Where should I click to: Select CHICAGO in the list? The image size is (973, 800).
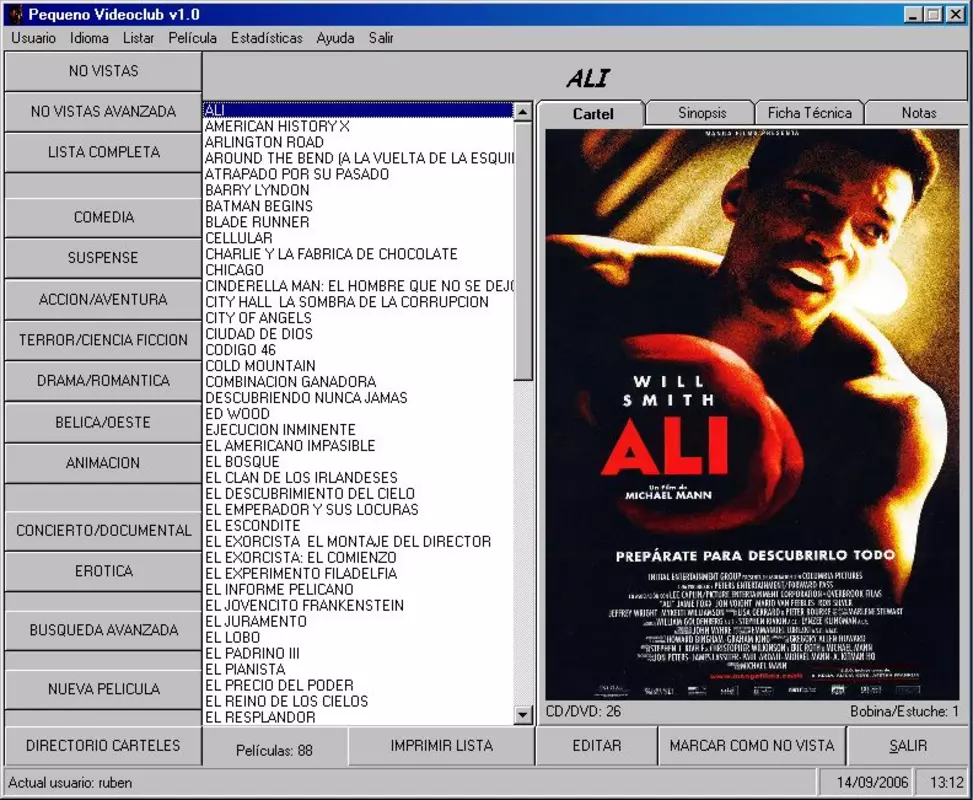tap(358, 270)
